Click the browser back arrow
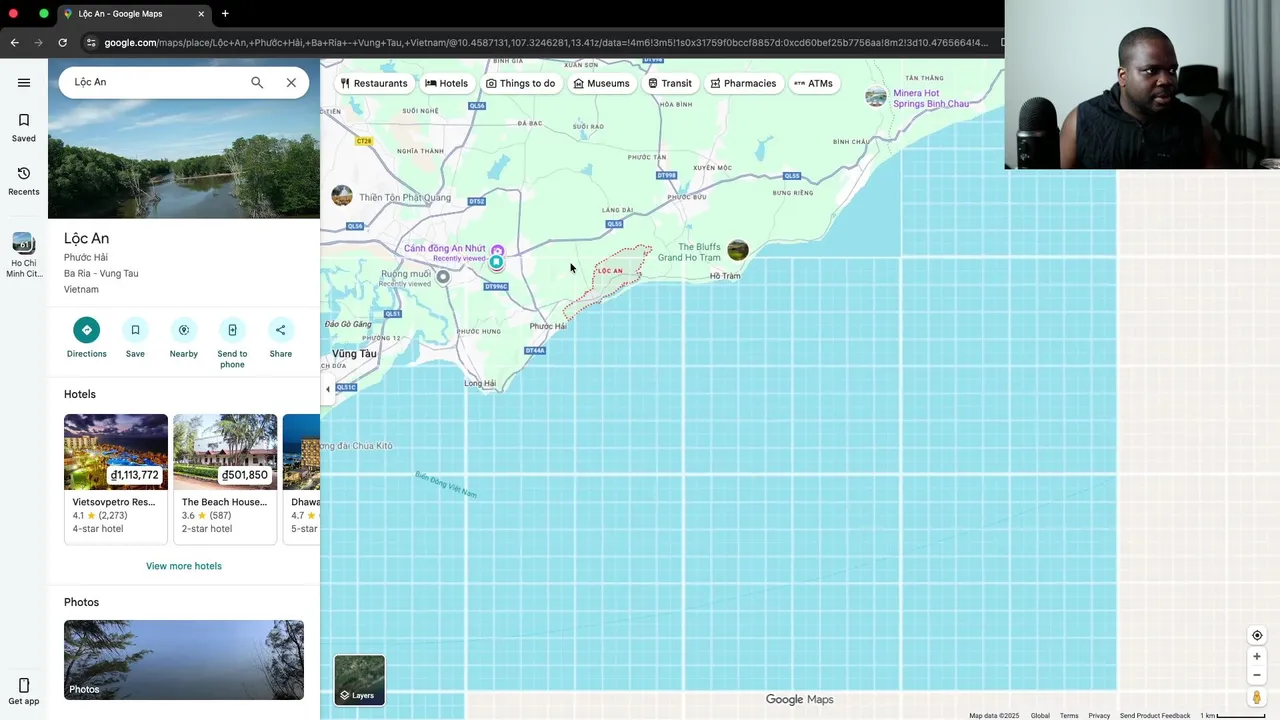This screenshot has width=1280, height=720. point(14,42)
